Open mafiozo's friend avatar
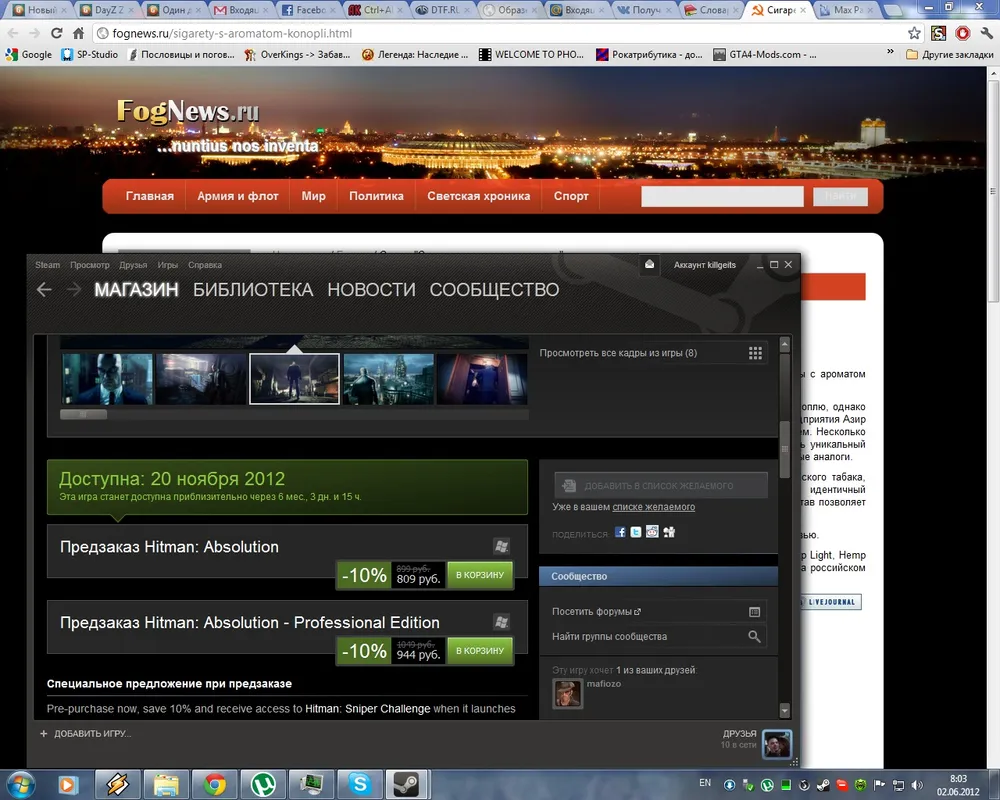The image size is (1000, 800). [567, 693]
